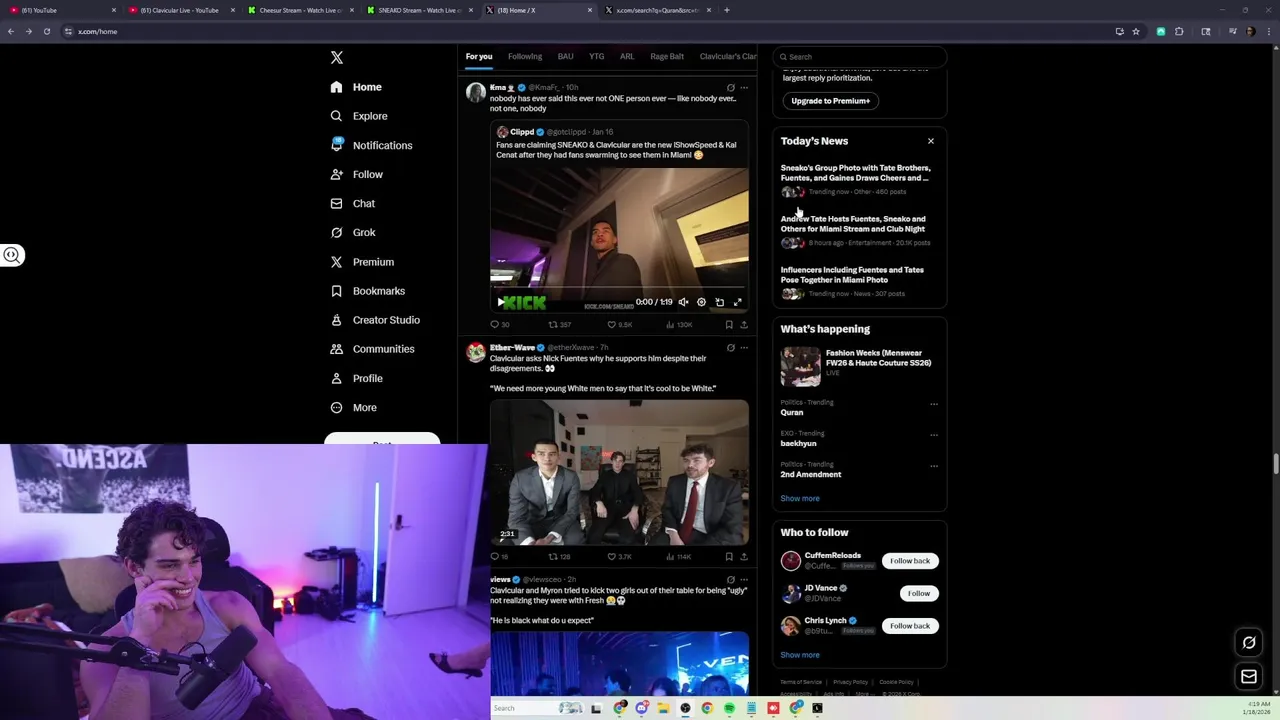Click Upgrade to Premium+ button
Screen dimensions: 1280x720
[x=831, y=101]
